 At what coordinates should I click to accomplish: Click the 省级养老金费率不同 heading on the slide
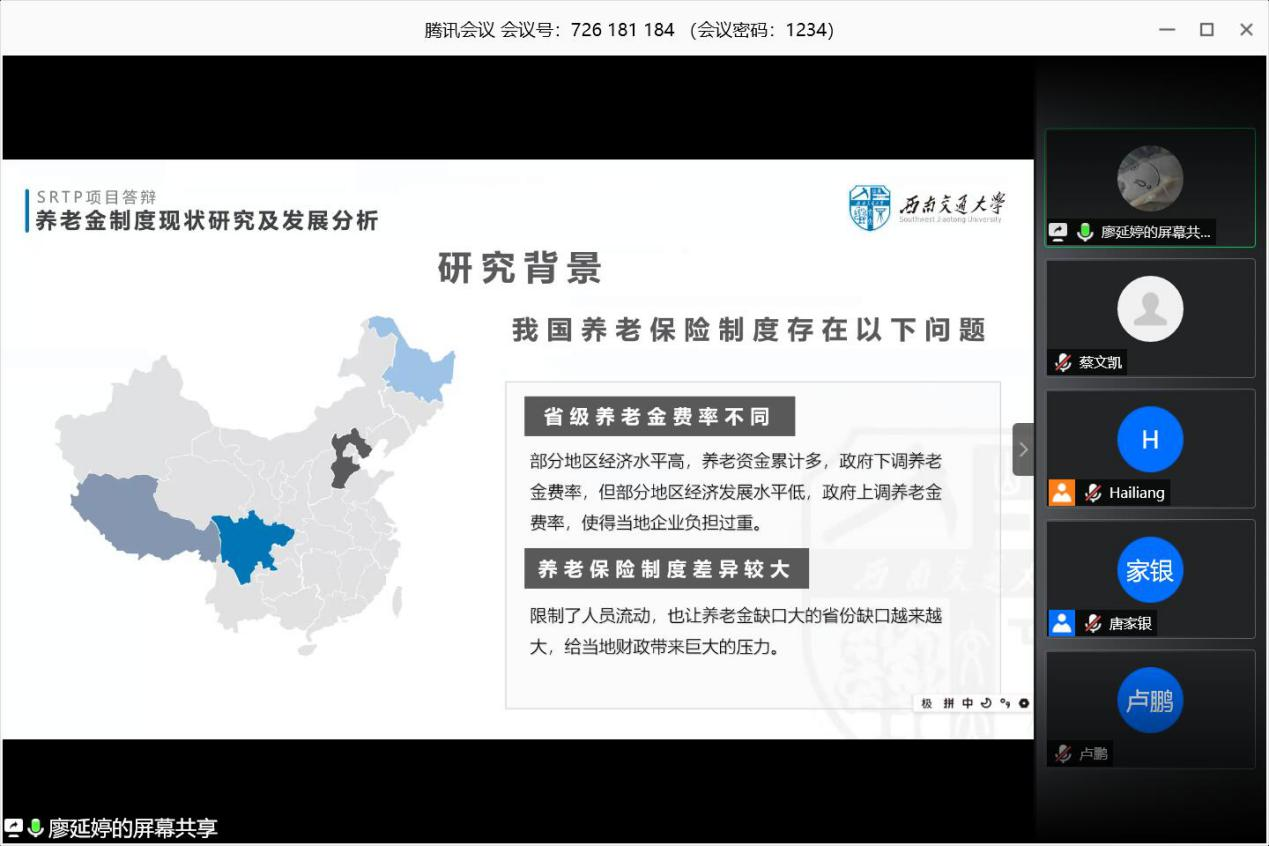[659, 416]
